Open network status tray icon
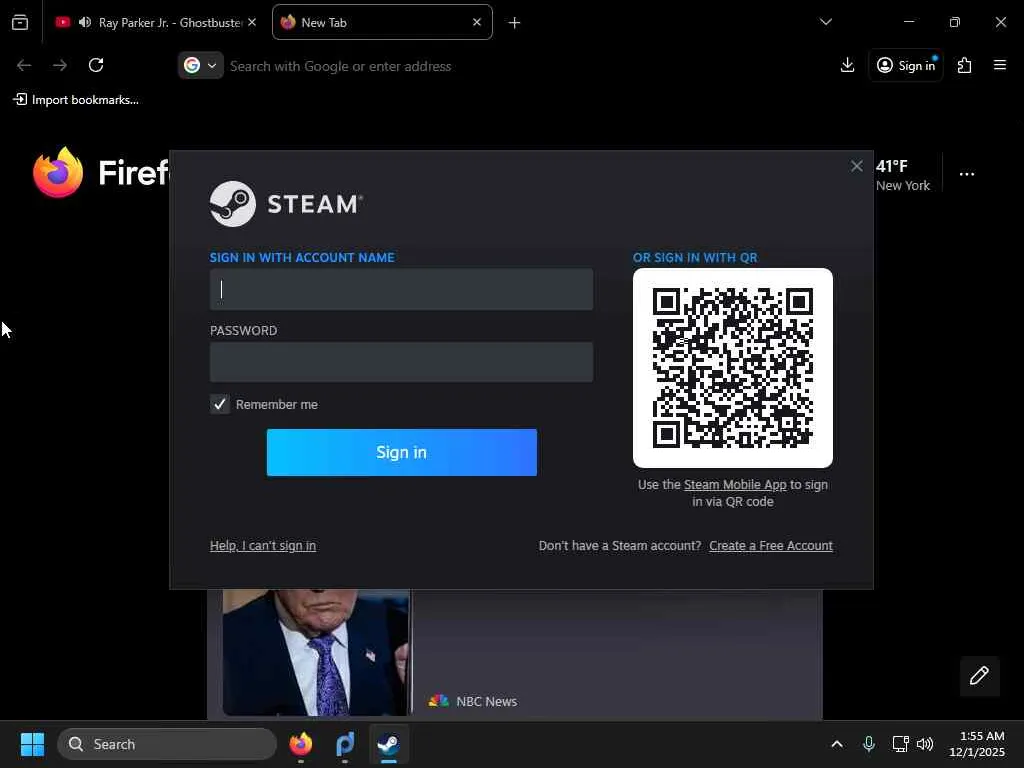1024x768 pixels. click(x=901, y=744)
